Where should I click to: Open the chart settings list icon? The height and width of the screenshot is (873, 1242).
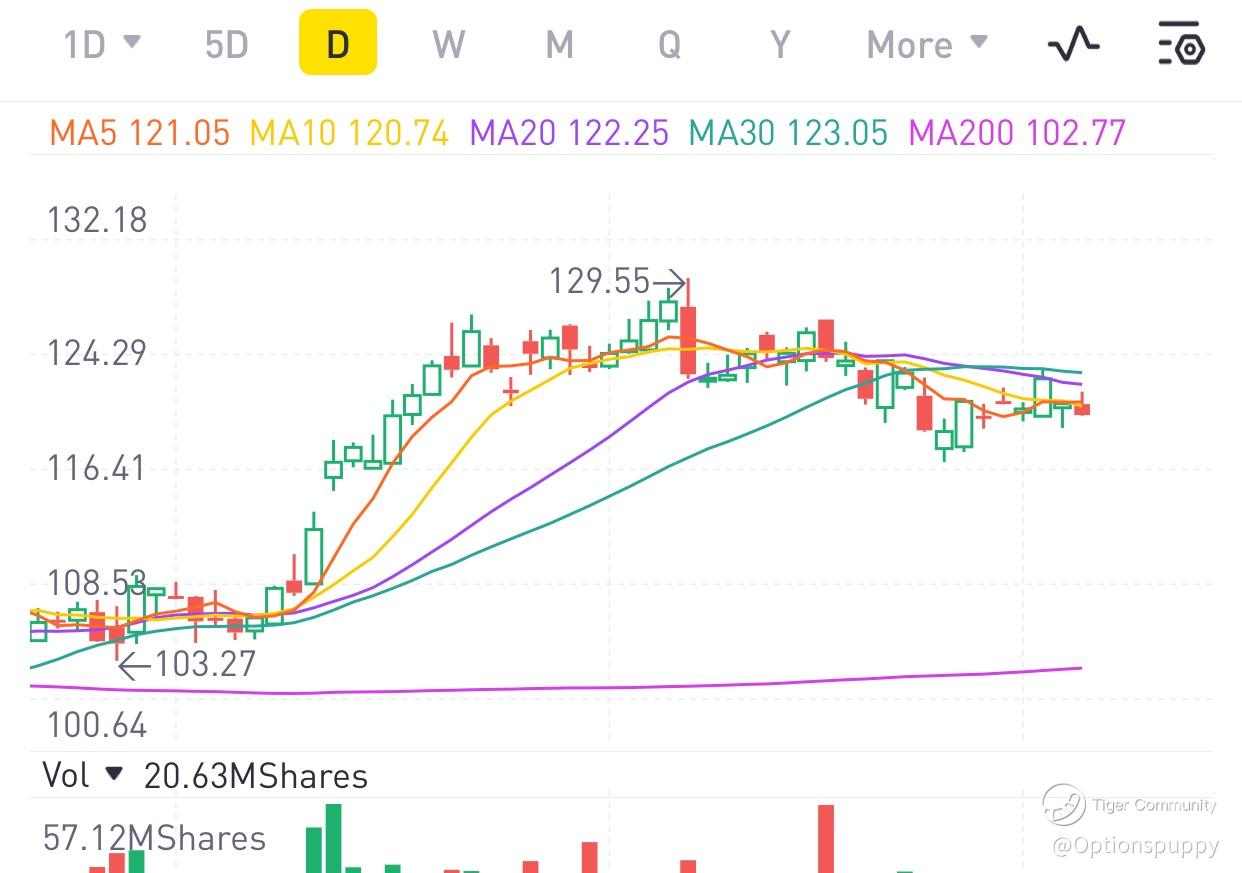[x=1181, y=44]
